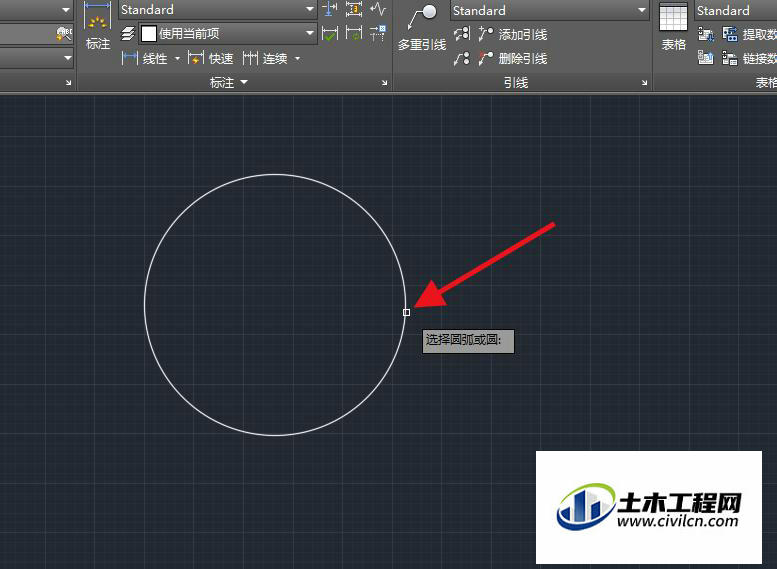Expand the 标注 panel title
777x569 pixels.
click(228, 82)
